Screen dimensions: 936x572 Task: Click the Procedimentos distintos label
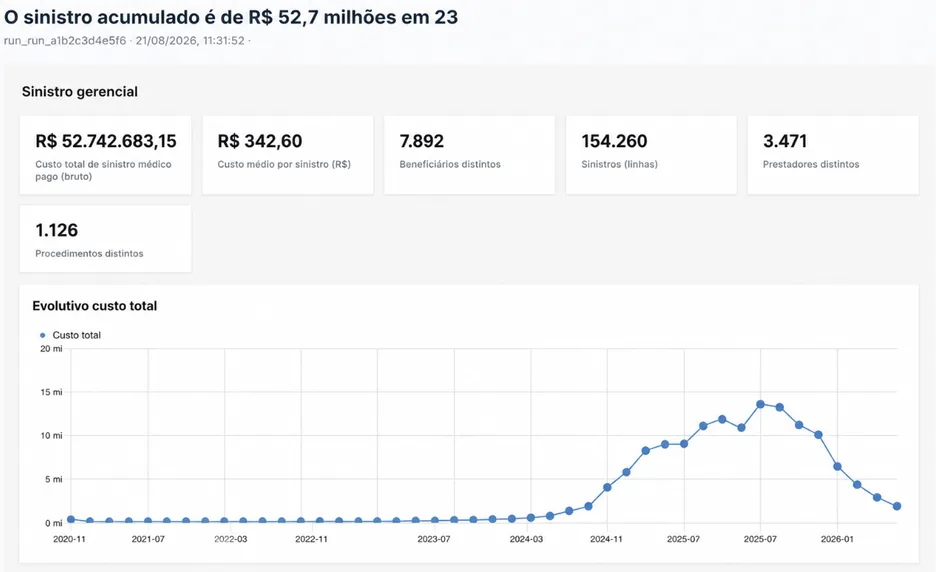point(90,254)
